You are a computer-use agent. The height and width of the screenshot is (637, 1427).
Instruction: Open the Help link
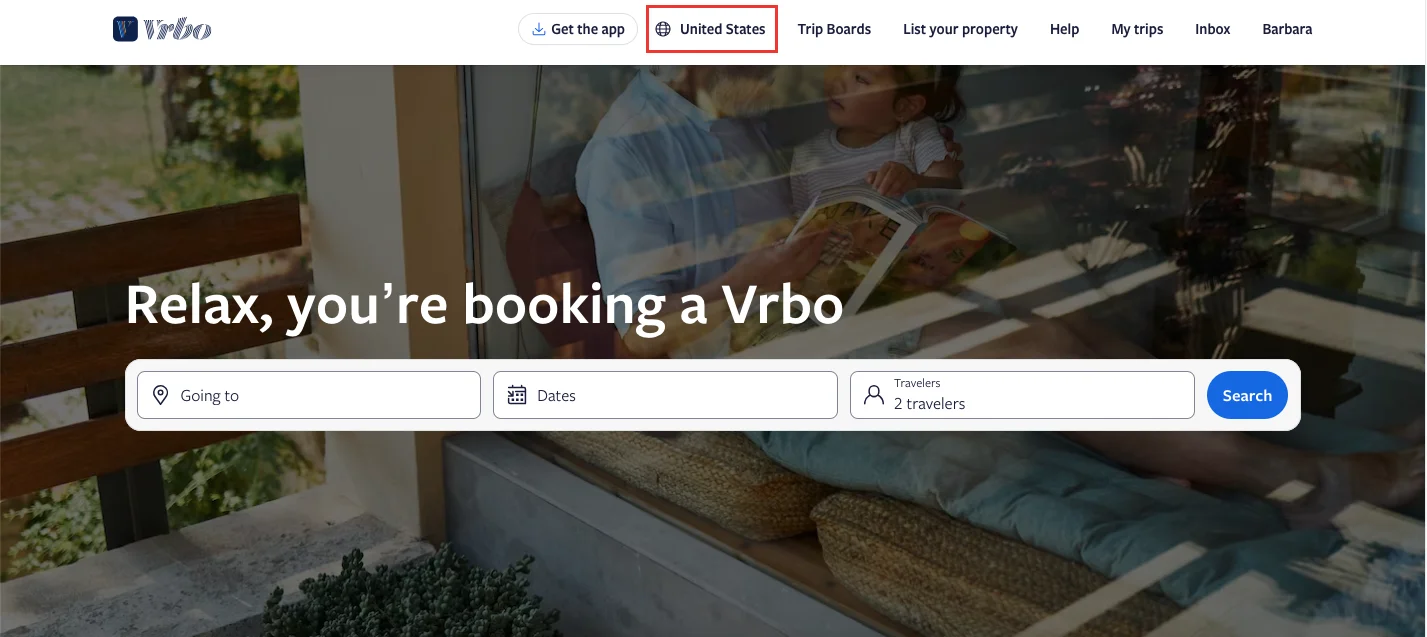pos(1064,29)
